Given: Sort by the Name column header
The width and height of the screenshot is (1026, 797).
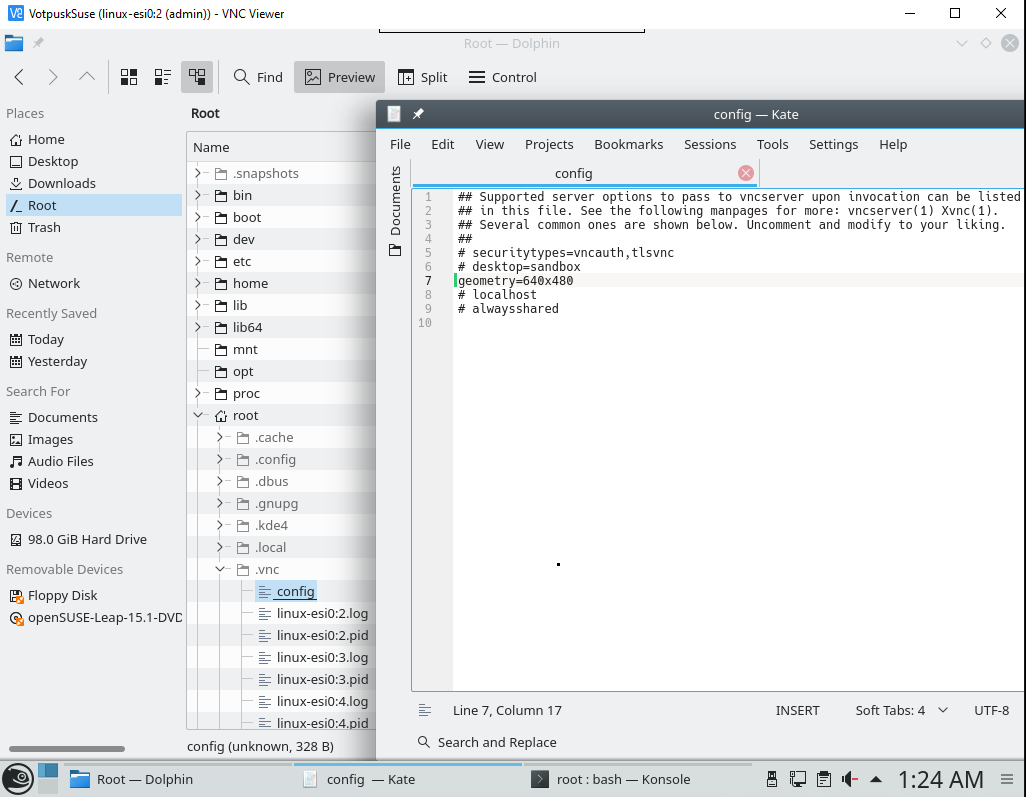Looking at the screenshot, I should tap(281, 147).
